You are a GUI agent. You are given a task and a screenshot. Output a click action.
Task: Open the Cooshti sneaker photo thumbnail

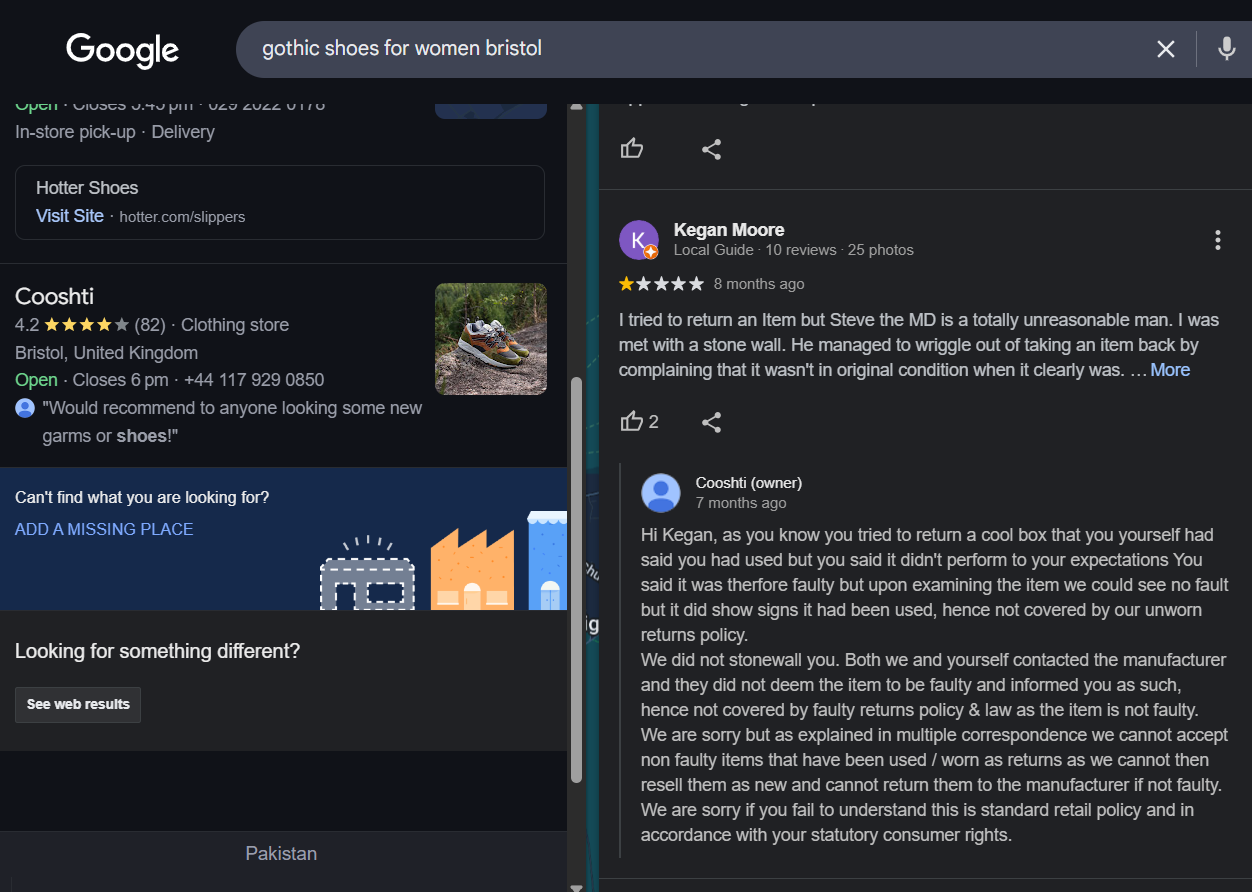point(491,339)
